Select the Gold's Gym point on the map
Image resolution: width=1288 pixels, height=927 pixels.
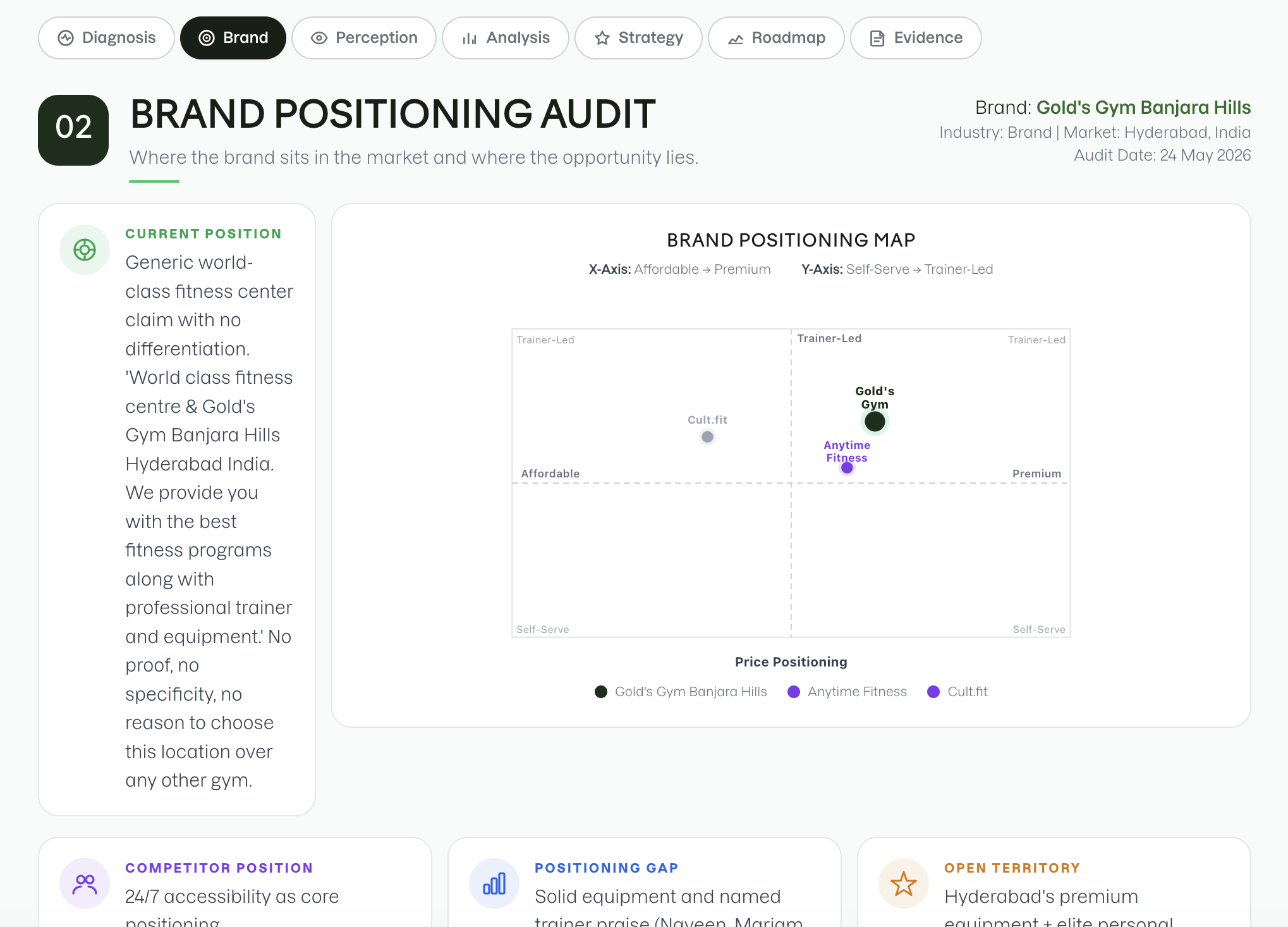(x=875, y=421)
